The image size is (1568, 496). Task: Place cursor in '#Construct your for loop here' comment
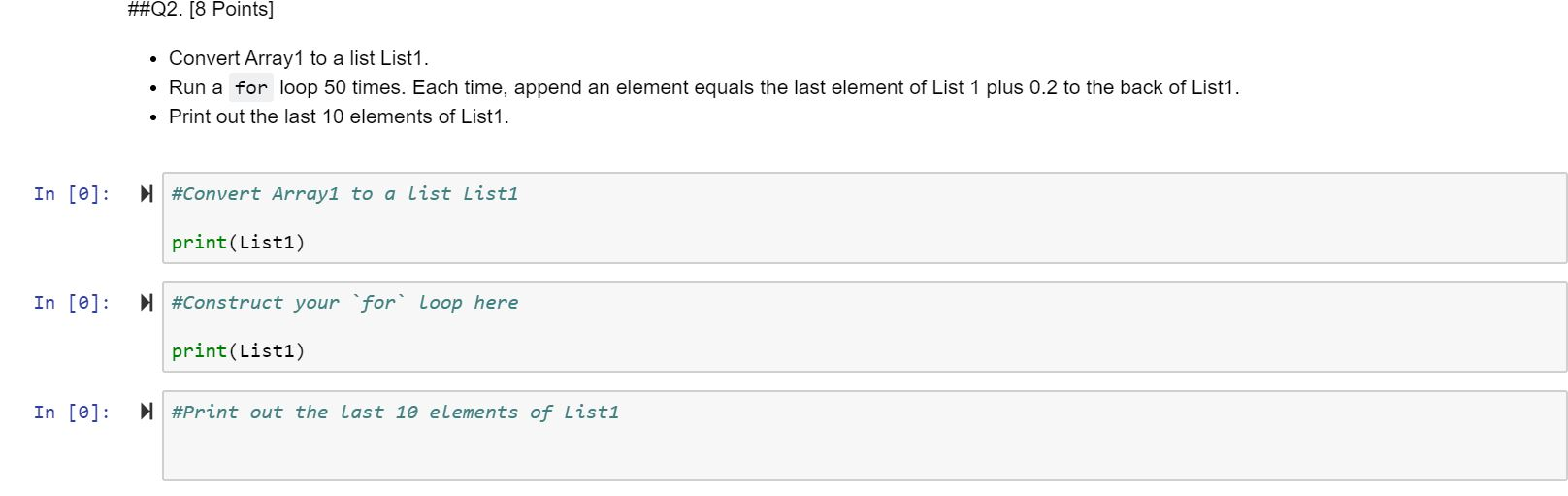[344, 303]
